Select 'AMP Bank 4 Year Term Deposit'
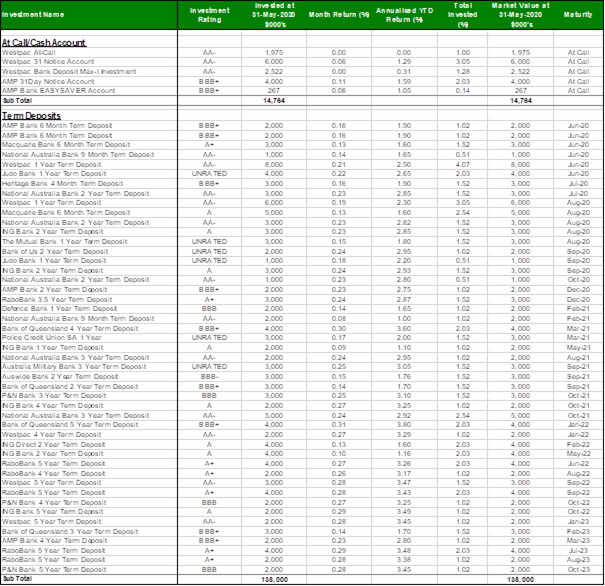 pos(54,541)
